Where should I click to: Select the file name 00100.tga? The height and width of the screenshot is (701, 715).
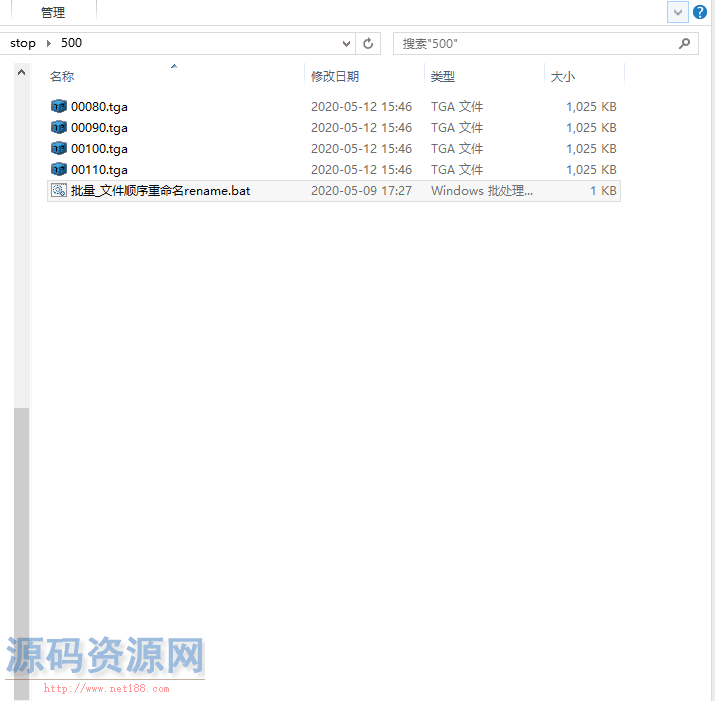click(99, 149)
